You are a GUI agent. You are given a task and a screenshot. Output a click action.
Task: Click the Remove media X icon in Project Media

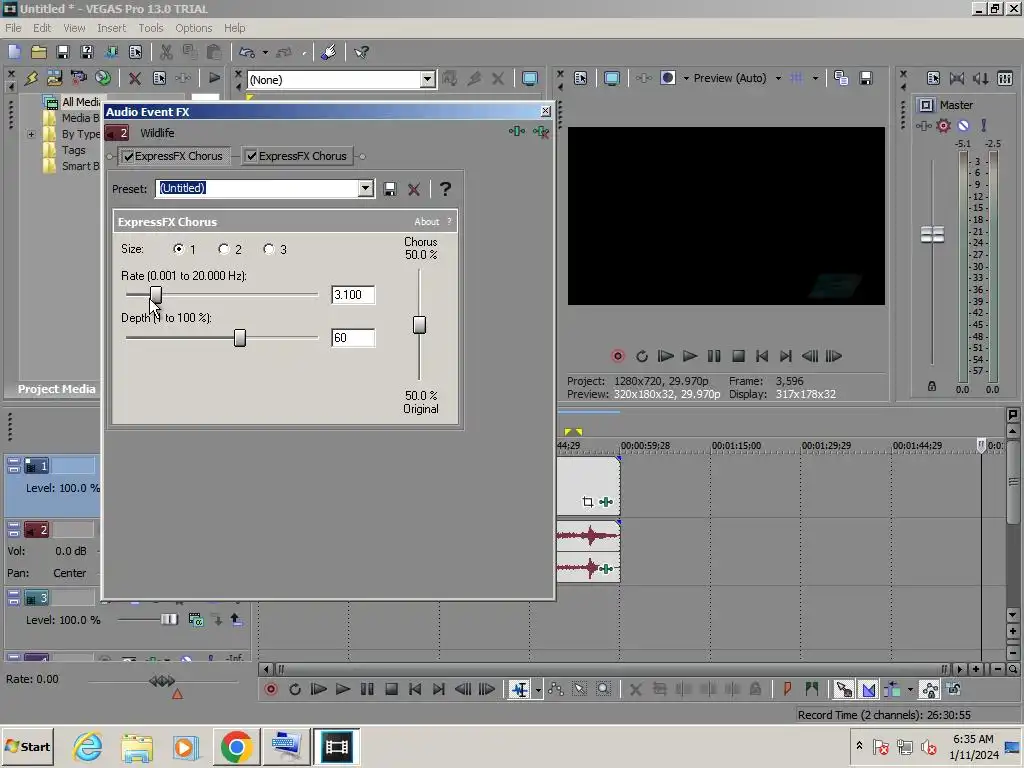[135, 78]
